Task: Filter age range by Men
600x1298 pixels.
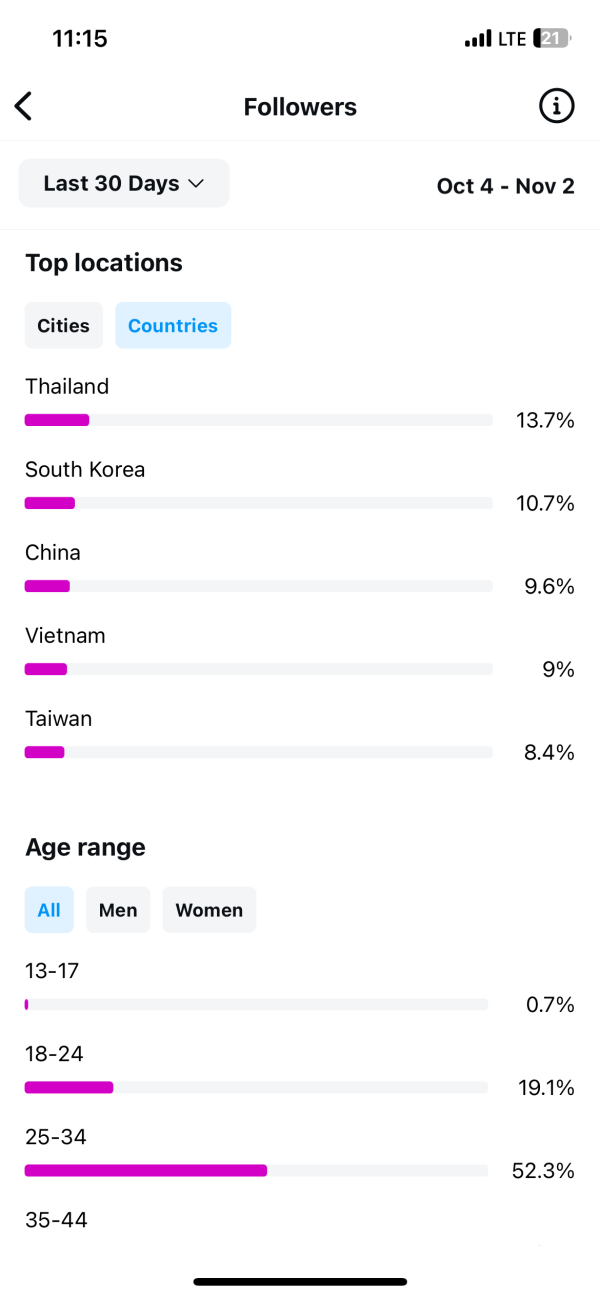Action: coord(118,910)
